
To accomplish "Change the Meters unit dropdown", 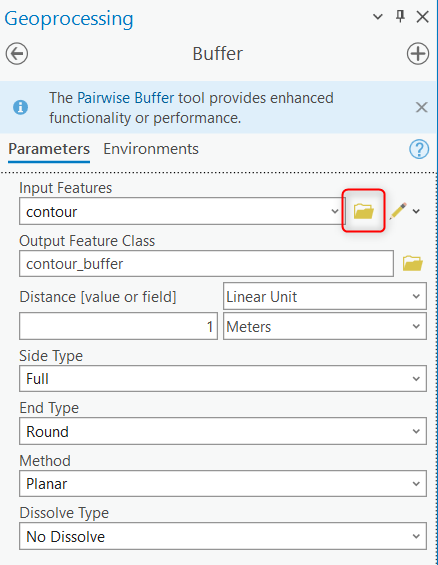I will [x=325, y=326].
